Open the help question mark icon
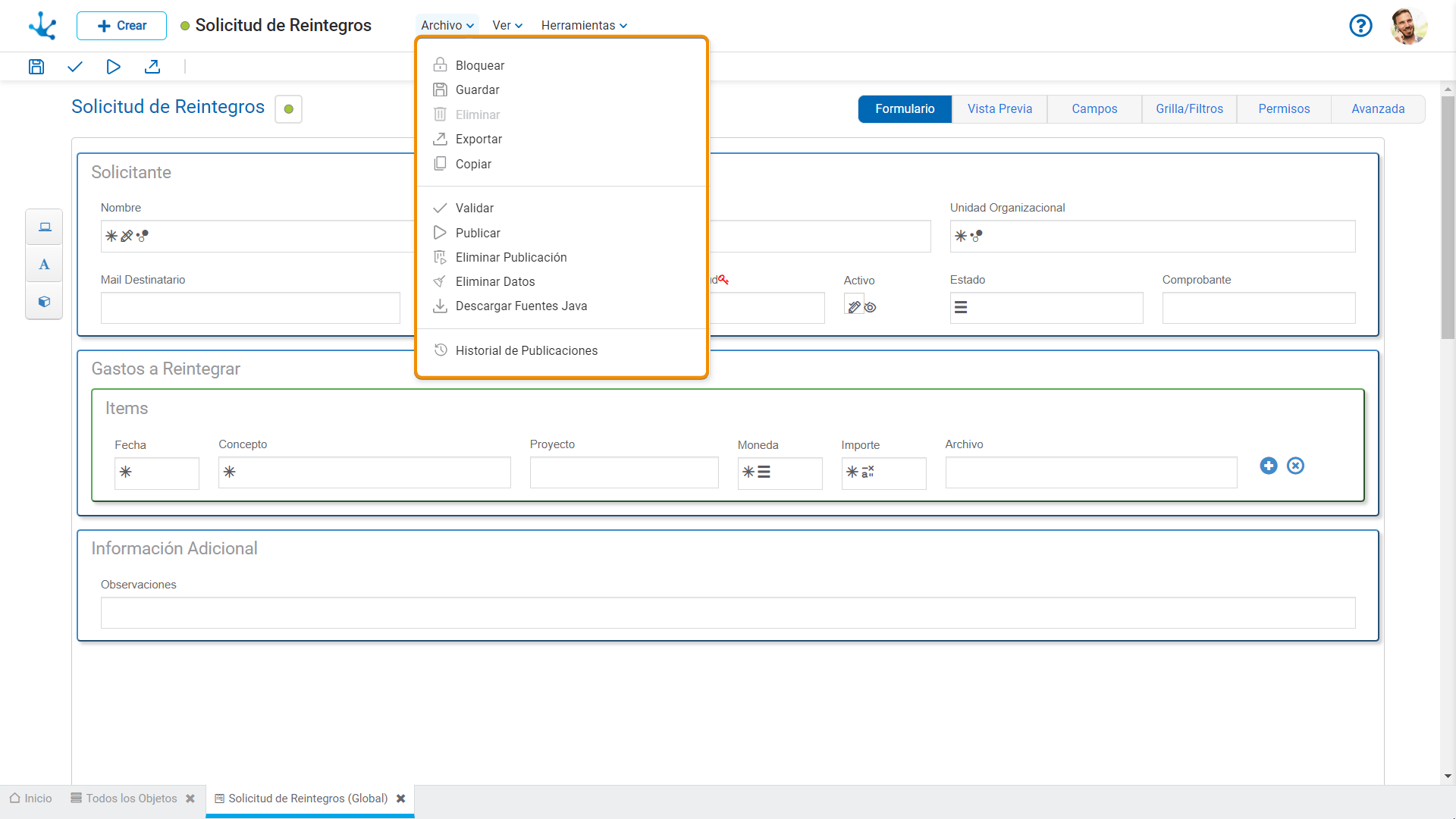The height and width of the screenshot is (819, 1456). (1360, 26)
